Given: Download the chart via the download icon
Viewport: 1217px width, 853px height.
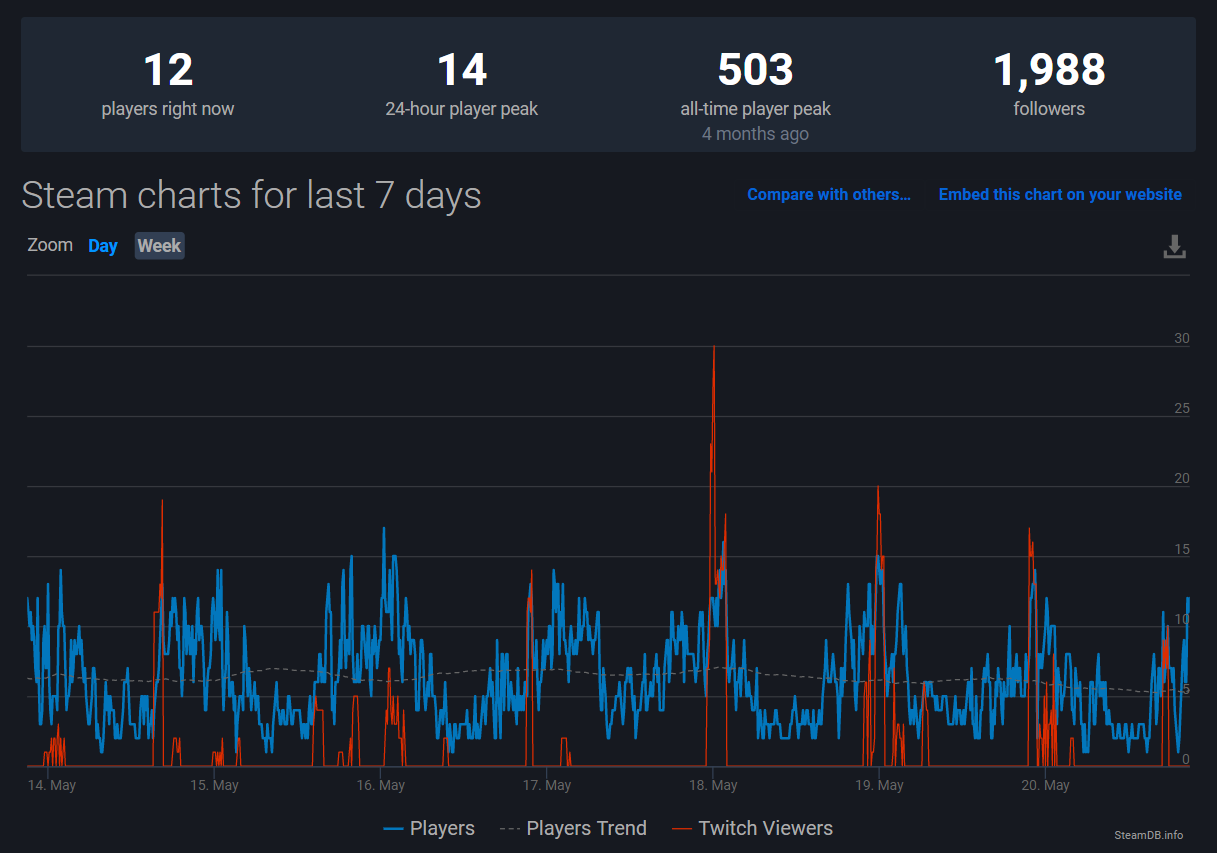Looking at the screenshot, I should click(x=1174, y=247).
